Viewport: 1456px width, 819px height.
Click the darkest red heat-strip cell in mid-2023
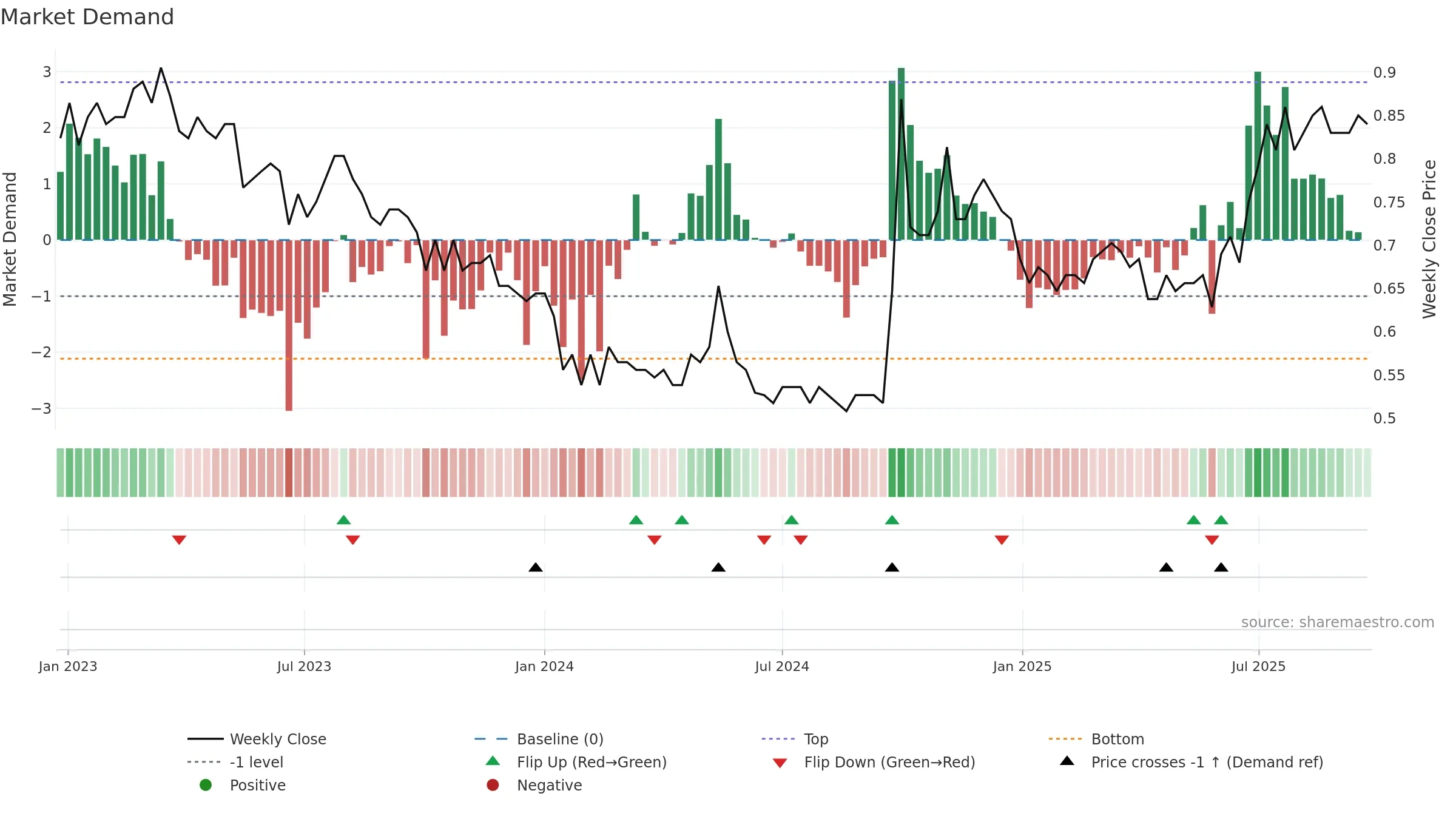click(289, 473)
